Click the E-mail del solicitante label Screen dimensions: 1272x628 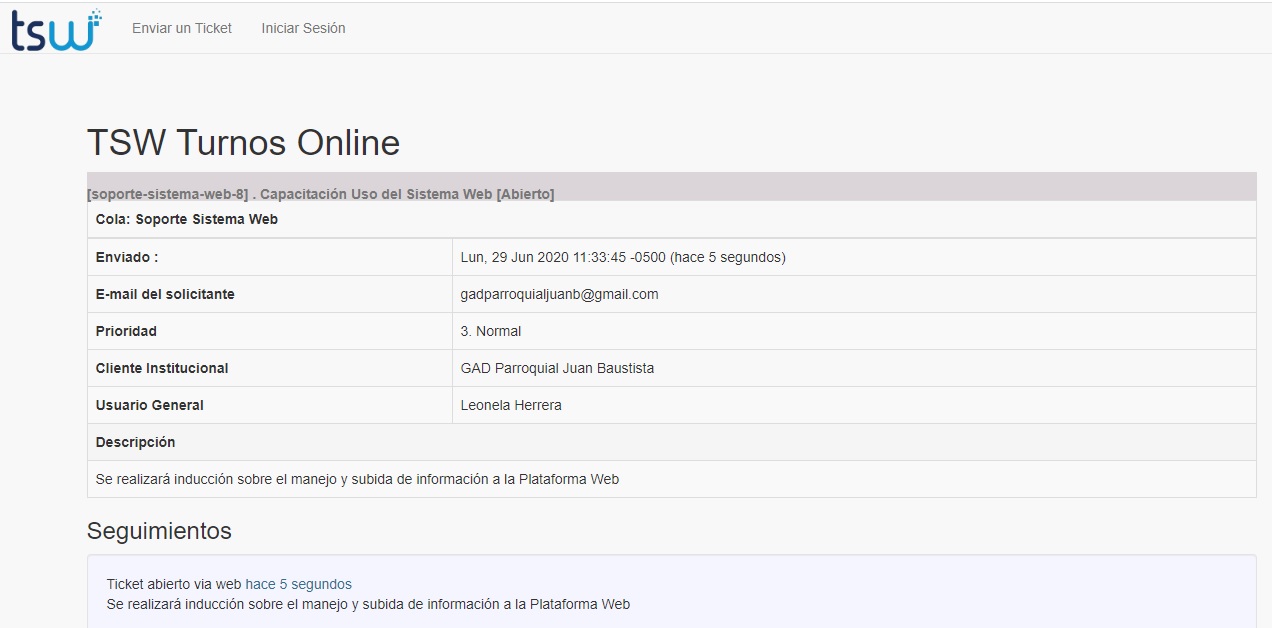tap(165, 294)
